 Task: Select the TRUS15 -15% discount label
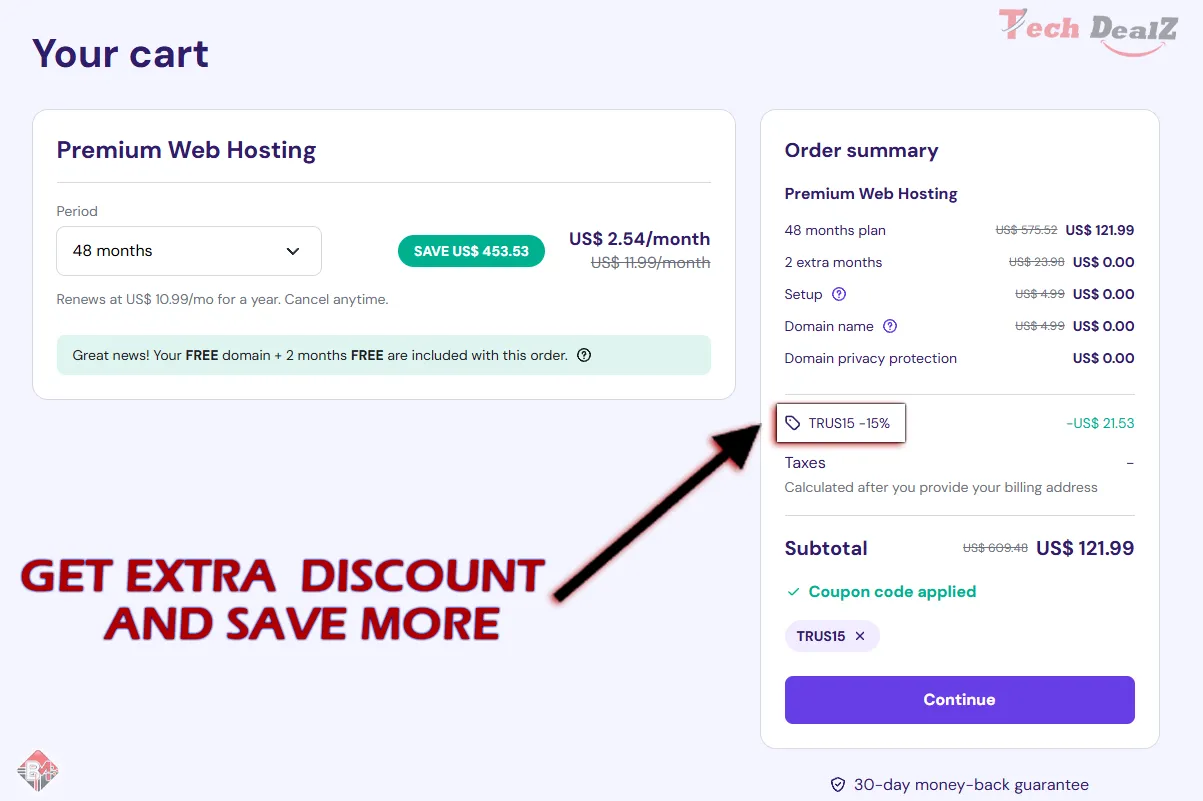click(849, 423)
